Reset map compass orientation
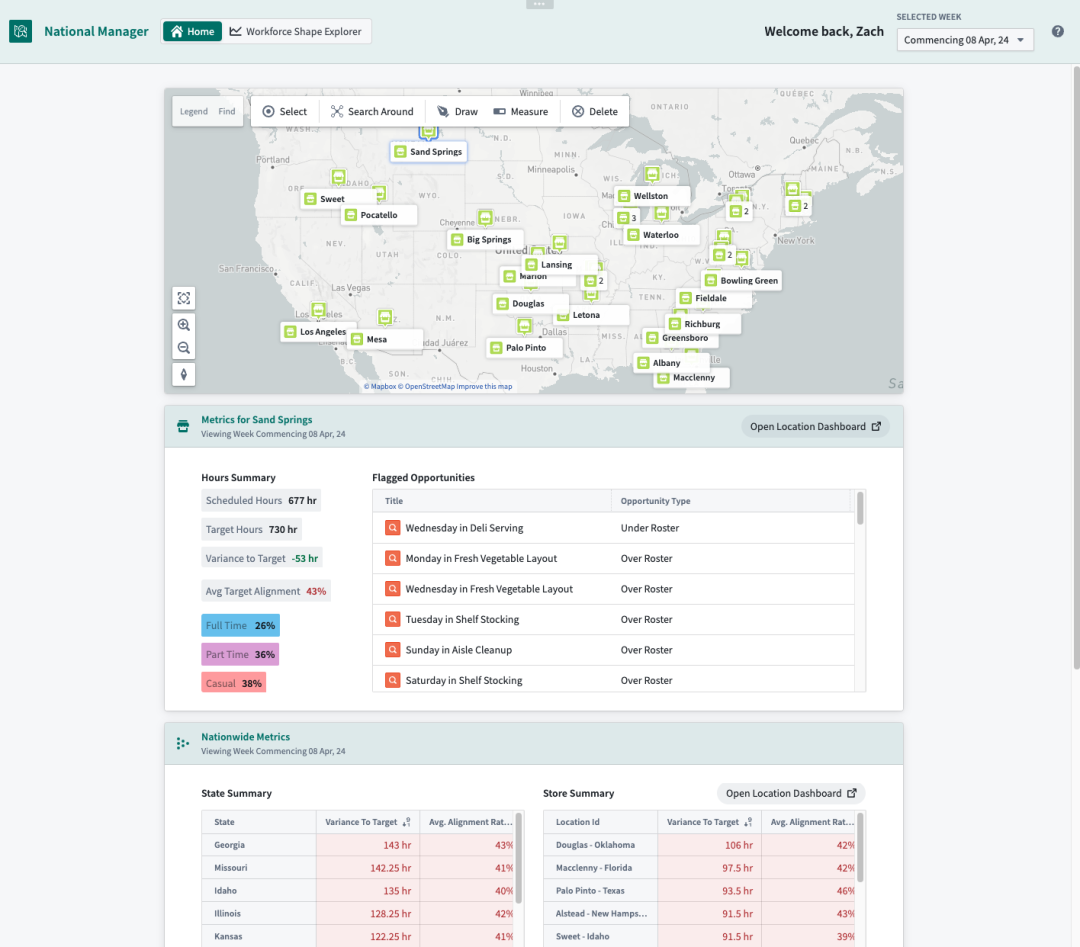This screenshot has width=1080, height=947. point(183,374)
